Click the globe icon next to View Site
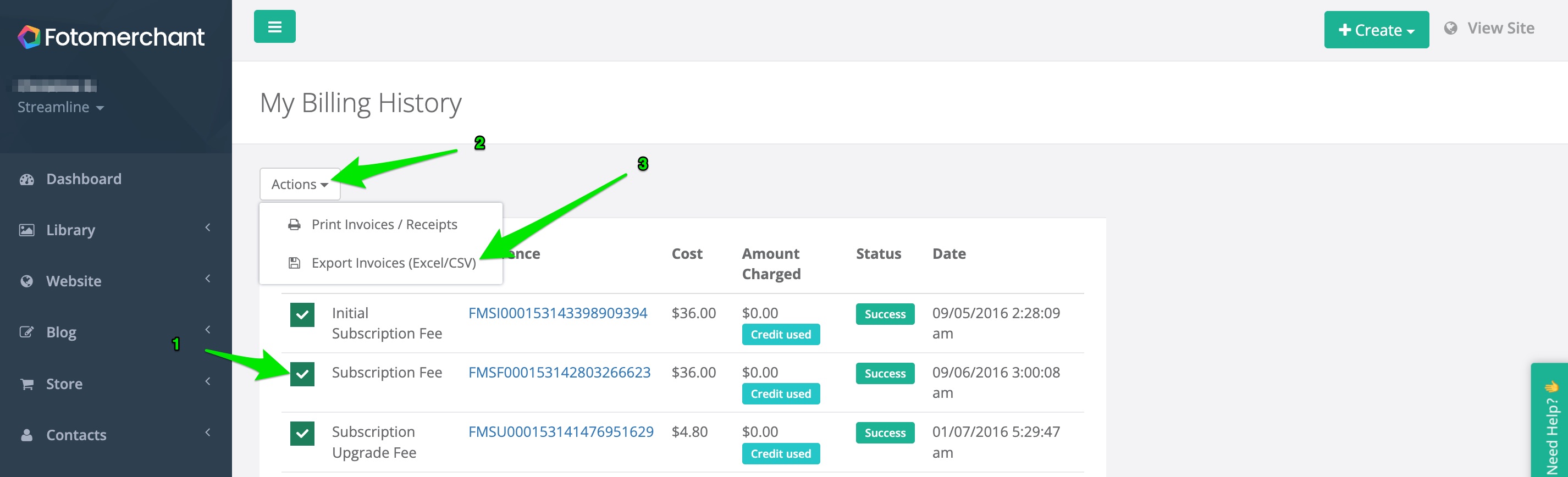 tap(1451, 28)
